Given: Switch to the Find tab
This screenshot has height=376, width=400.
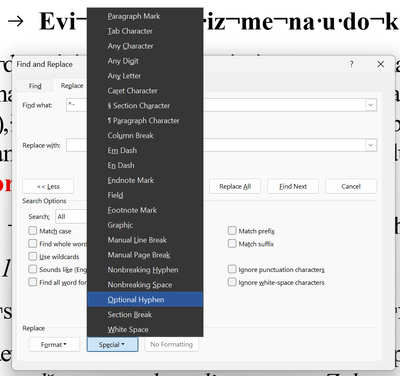Looking at the screenshot, I should [x=35, y=86].
